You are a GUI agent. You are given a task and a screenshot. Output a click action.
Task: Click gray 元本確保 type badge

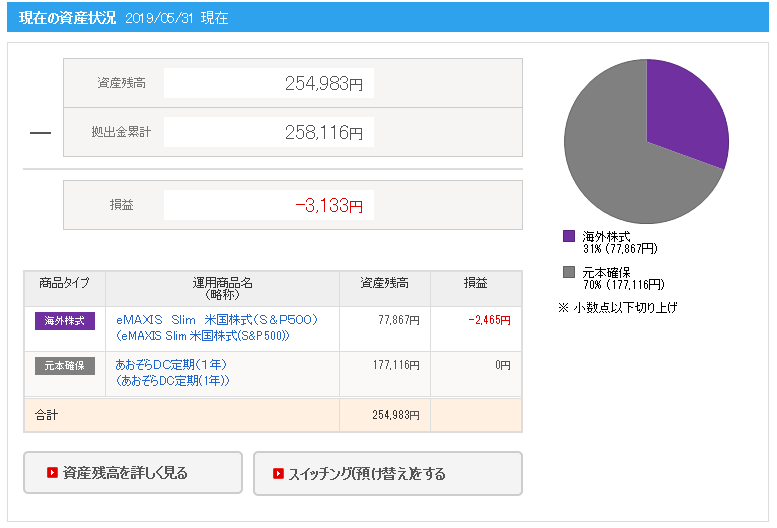click(64, 366)
